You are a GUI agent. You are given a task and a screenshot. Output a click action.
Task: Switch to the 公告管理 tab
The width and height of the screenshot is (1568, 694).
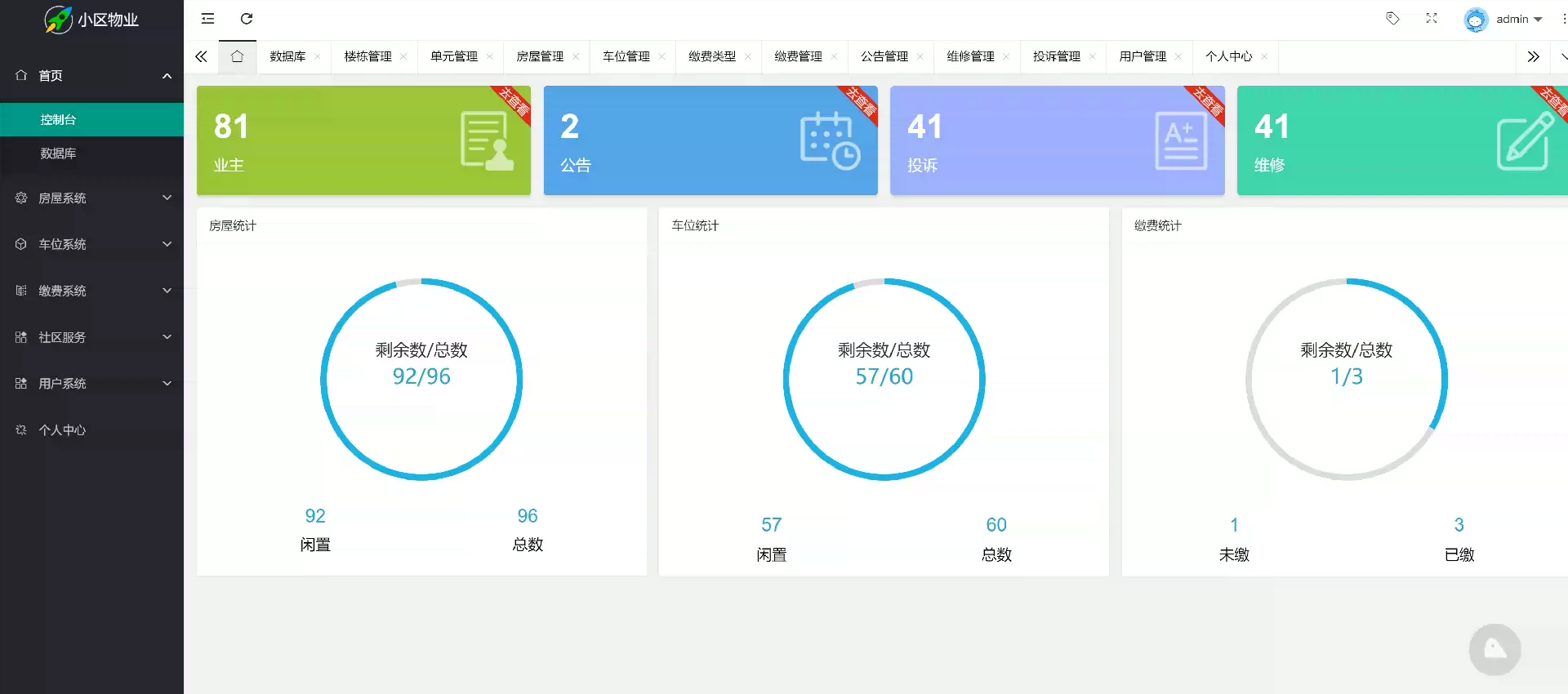(x=884, y=56)
